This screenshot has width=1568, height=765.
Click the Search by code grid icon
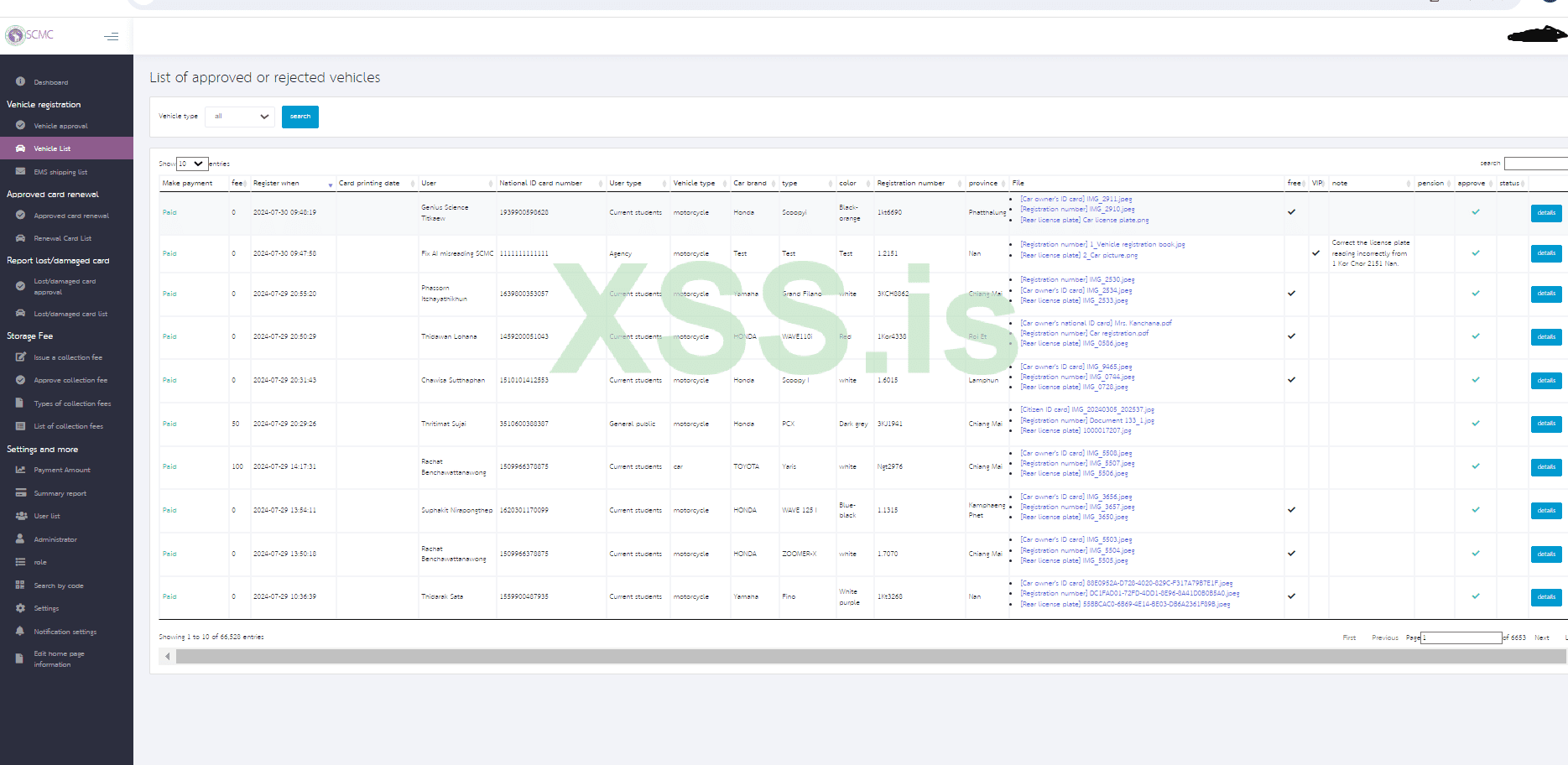[x=20, y=585]
